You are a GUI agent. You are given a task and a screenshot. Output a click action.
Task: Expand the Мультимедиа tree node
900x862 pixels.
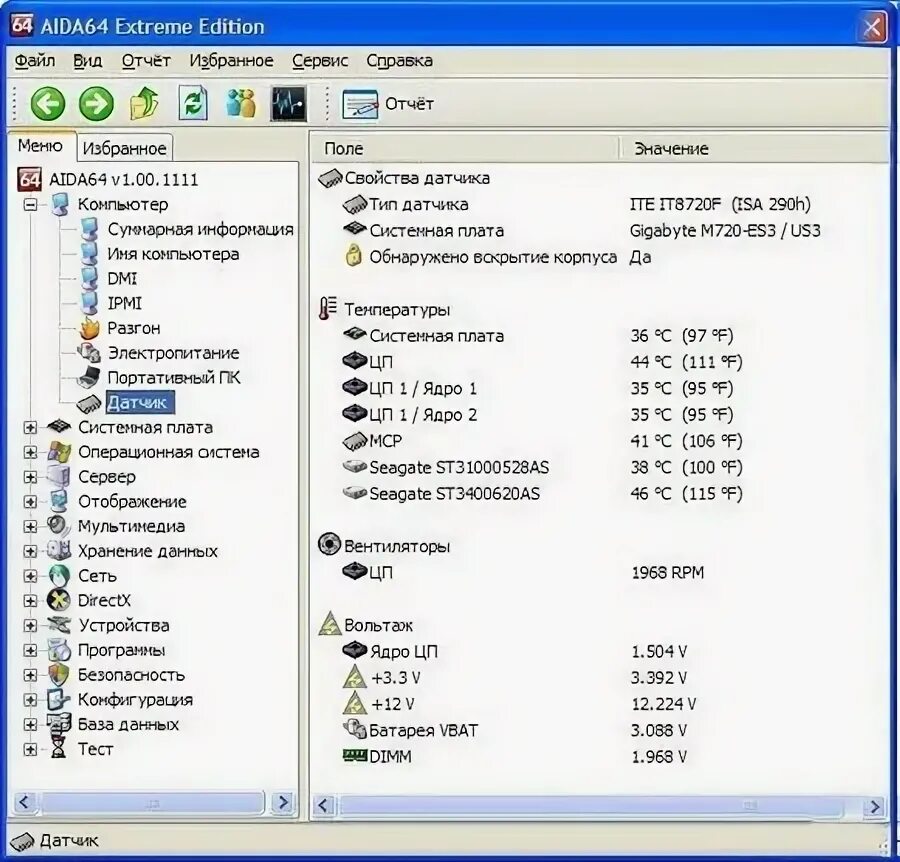point(30,526)
